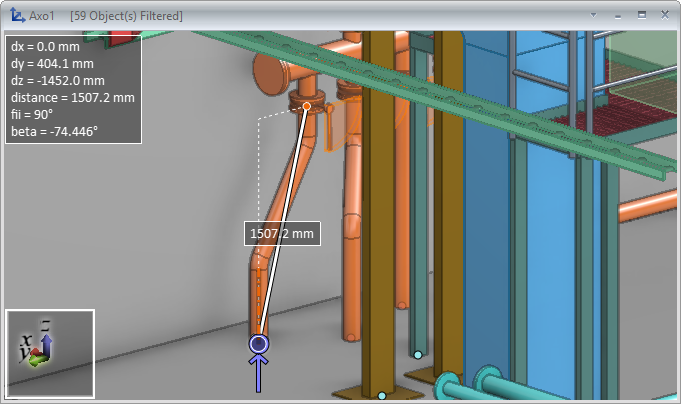The image size is (681, 404).
Task: Click the measurement readout panel showing dx, dy, dz
Action: [73, 89]
